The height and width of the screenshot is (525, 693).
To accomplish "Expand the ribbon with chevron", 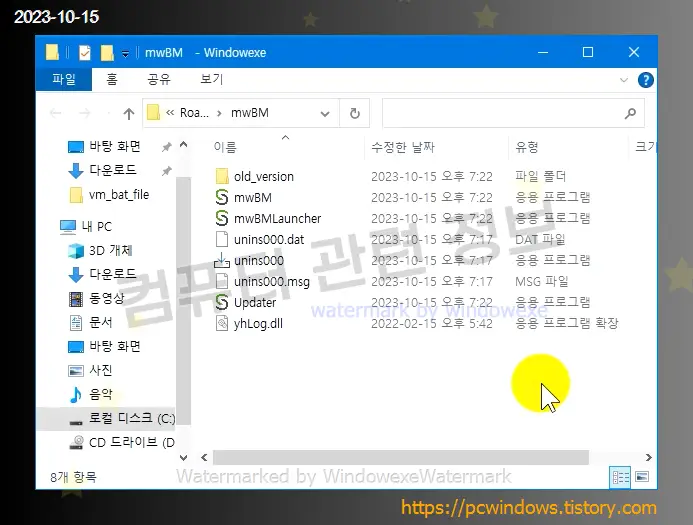I will pos(624,80).
